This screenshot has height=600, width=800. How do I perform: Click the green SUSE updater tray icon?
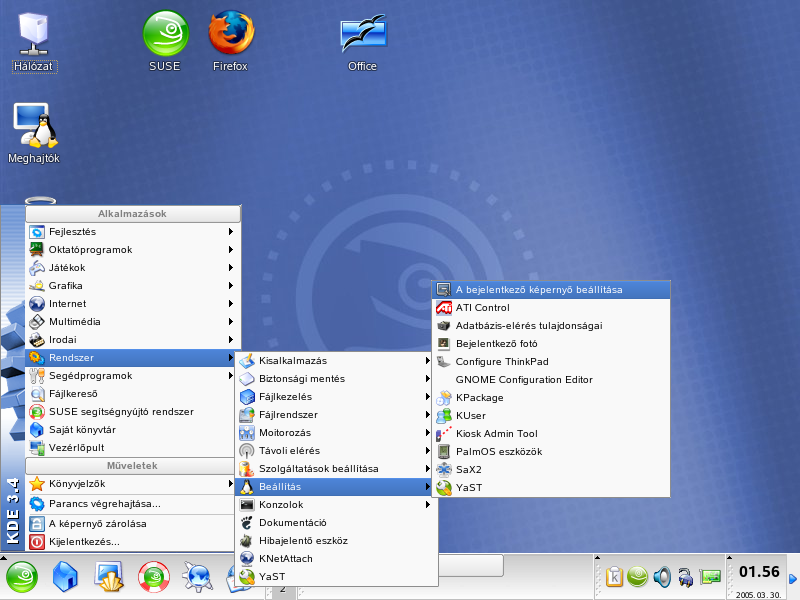pyautogui.click(x=637, y=577)
